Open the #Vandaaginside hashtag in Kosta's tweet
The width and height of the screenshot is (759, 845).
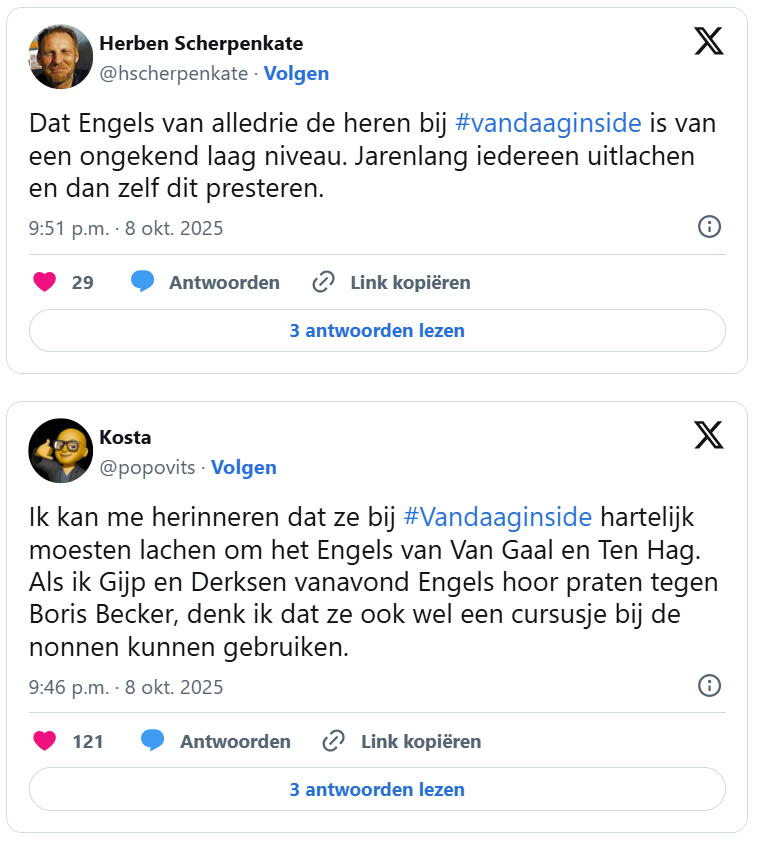[x=497, y=517]
